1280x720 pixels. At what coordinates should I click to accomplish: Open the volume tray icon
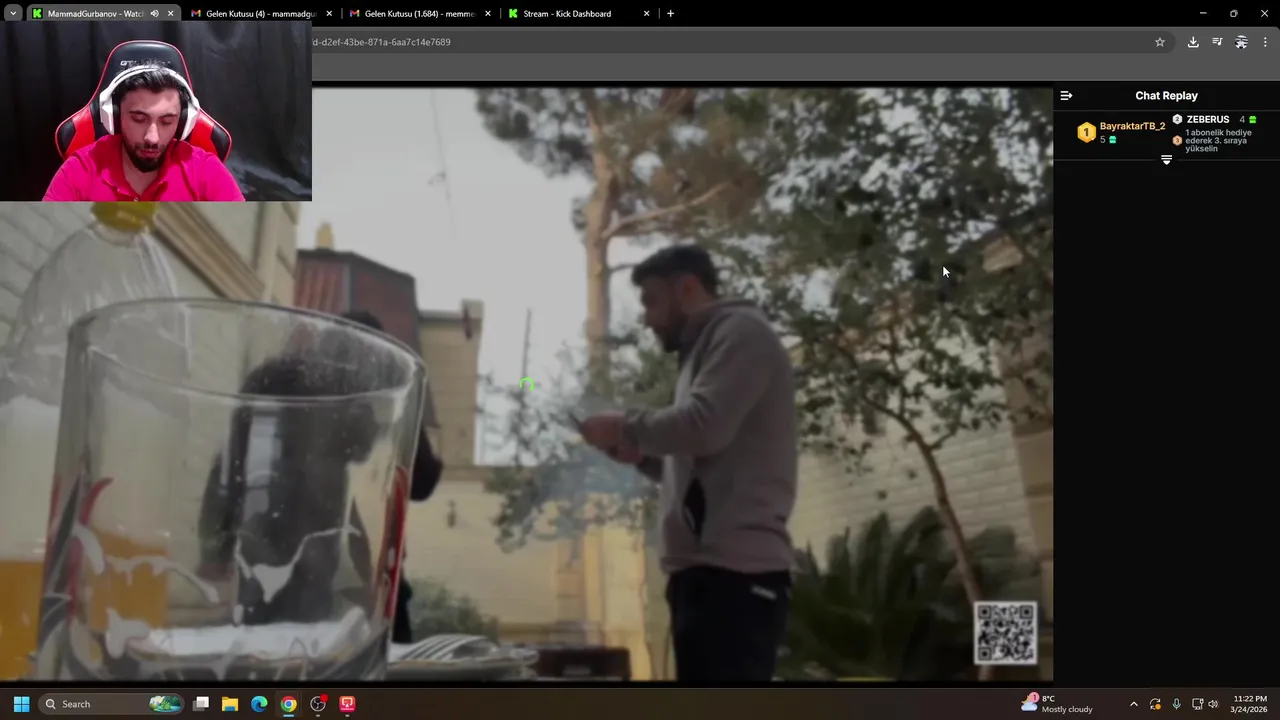[x=1213, y=704]
